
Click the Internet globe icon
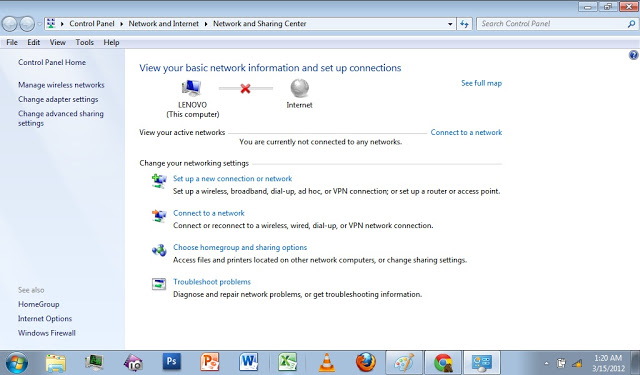(x=300, y=88)
